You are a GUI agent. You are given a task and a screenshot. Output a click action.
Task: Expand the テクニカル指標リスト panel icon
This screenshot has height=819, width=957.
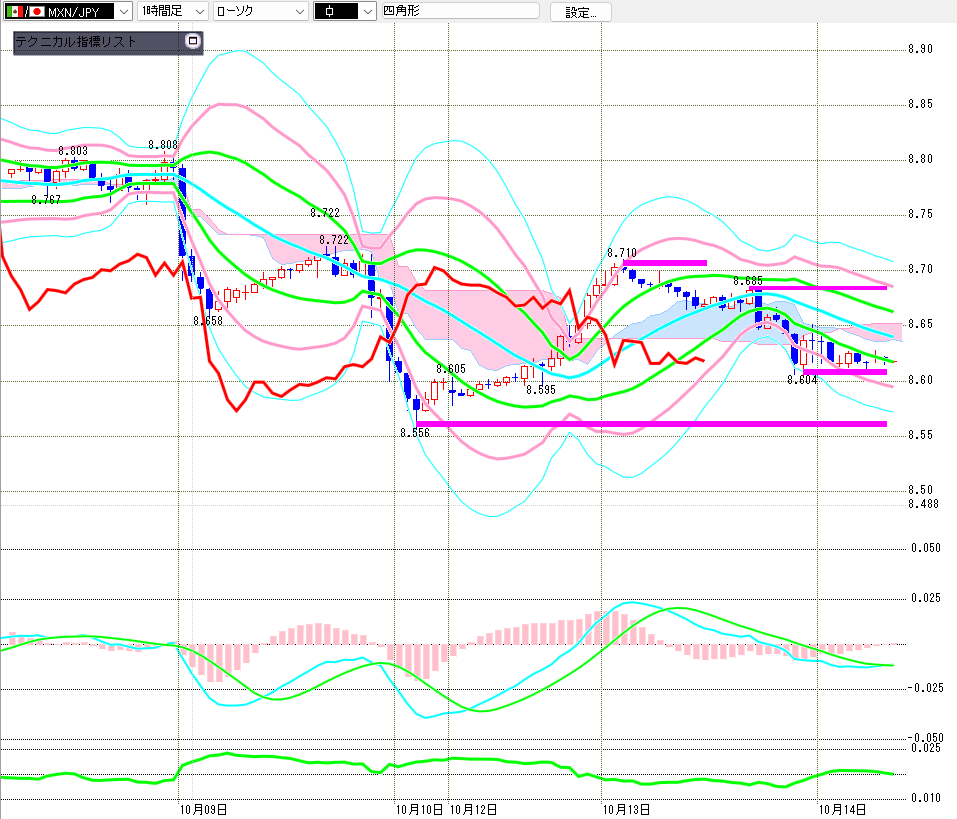193,41
